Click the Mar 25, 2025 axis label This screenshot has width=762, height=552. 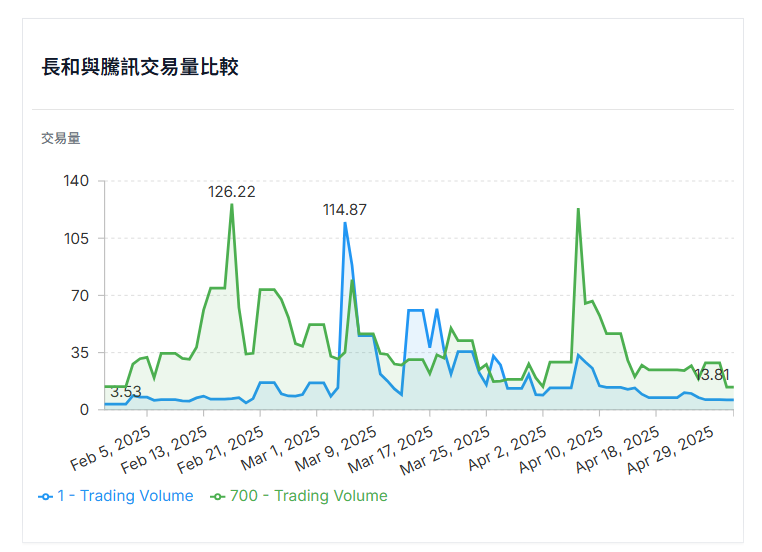tap(445, 450)
